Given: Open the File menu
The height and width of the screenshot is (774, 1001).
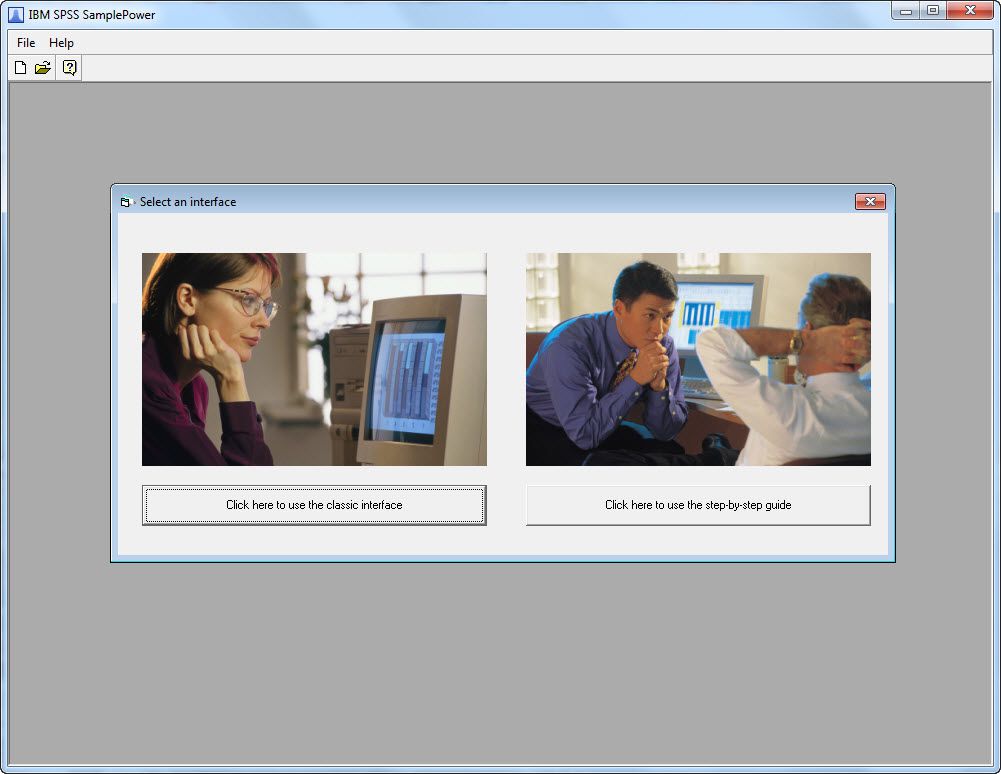Looking at the screenshot, I should tap(26, 43).
